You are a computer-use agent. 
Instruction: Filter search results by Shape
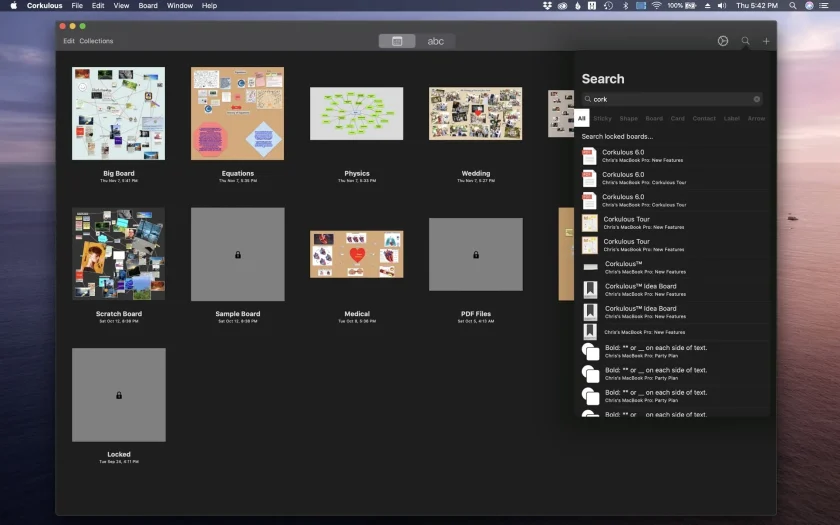click(628, 118)
